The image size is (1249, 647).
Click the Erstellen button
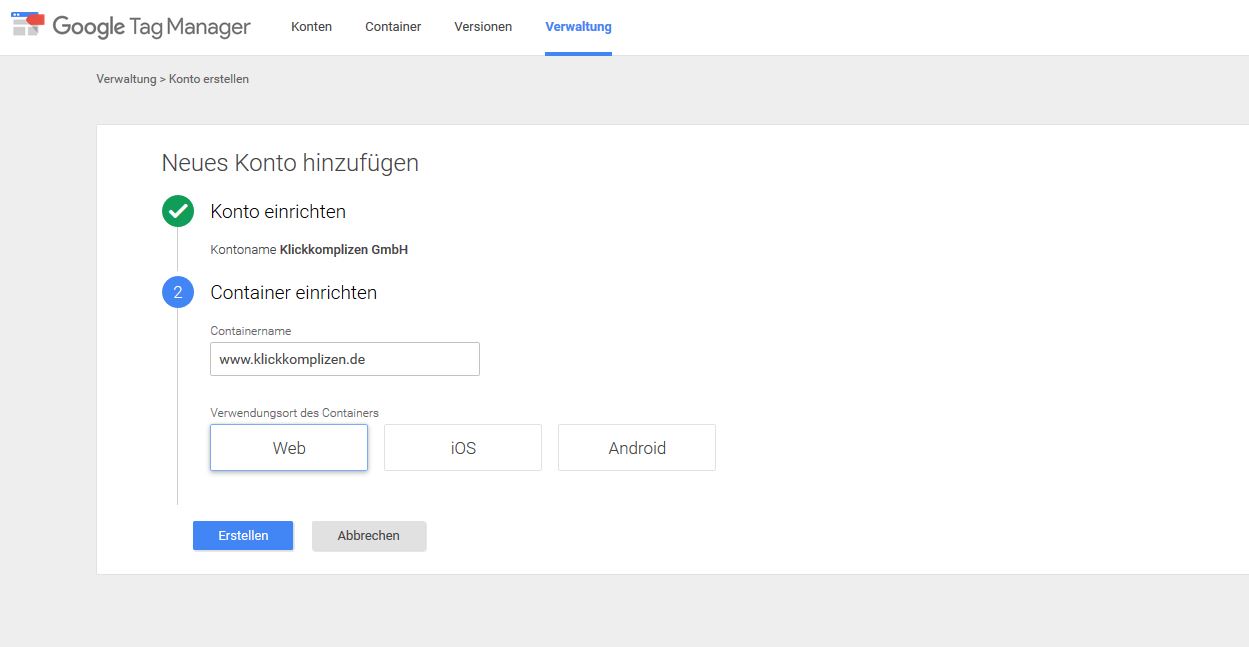coord(243,536)
